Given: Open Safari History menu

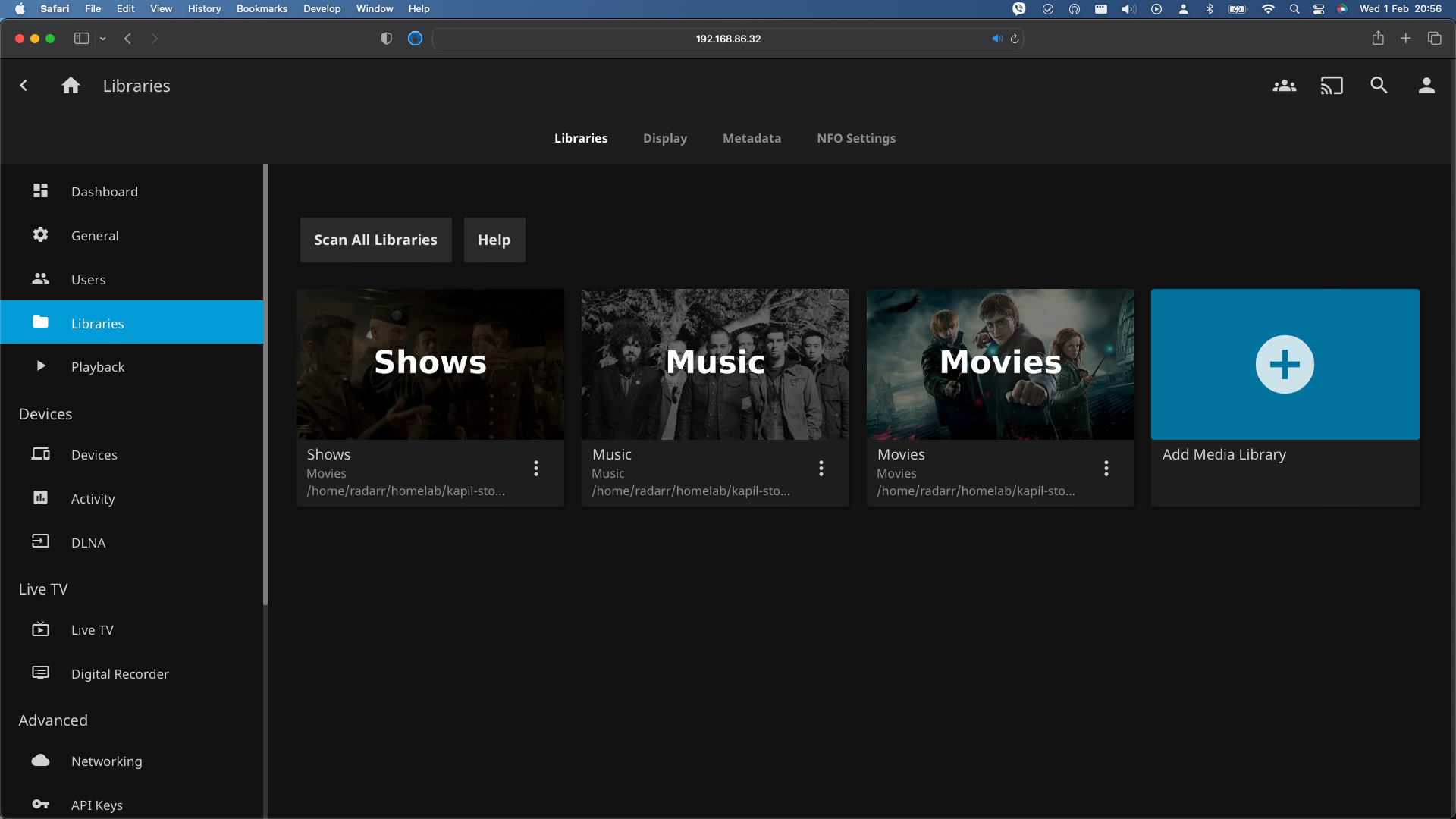Looking at the screenshot, I should tap(204, 8).
